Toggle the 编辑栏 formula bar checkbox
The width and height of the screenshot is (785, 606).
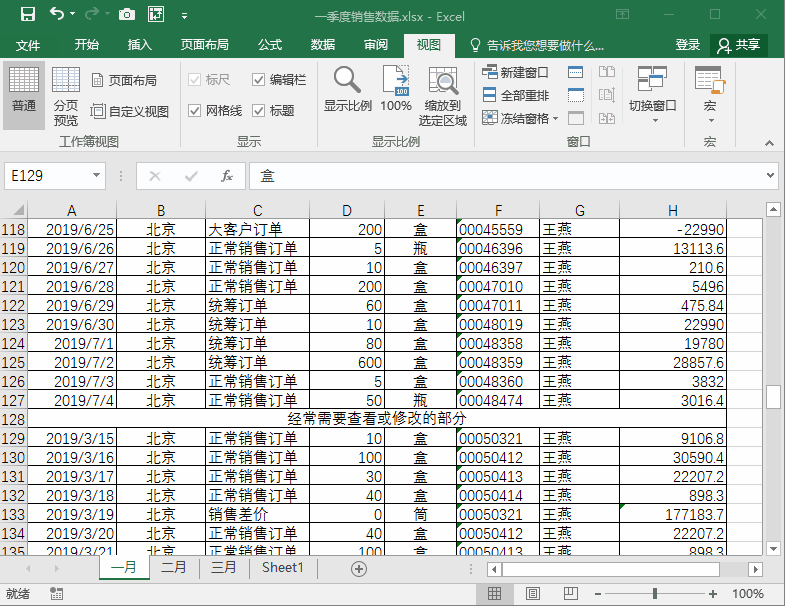(259, 80)
